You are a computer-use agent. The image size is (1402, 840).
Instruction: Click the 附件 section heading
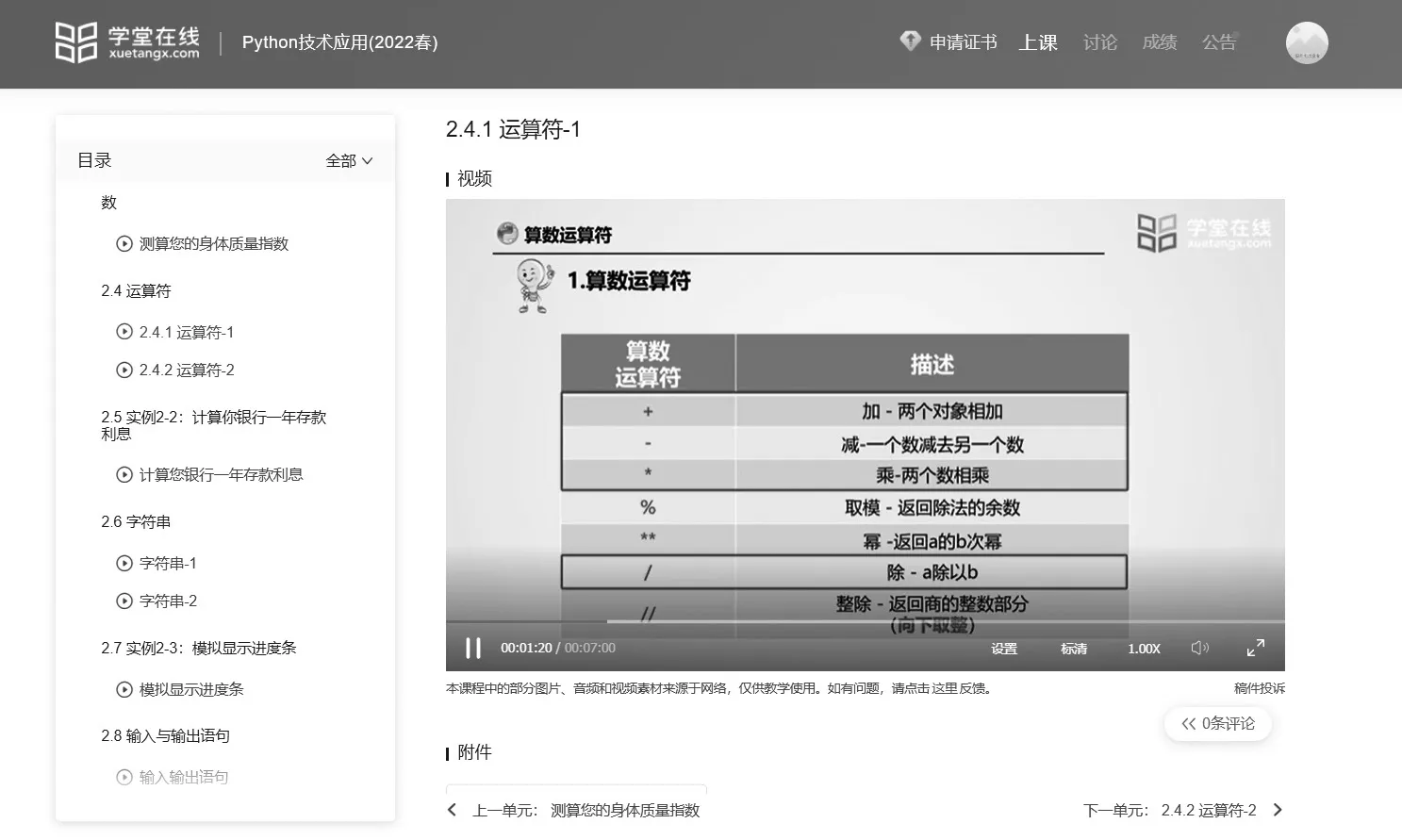coord(474,752)
